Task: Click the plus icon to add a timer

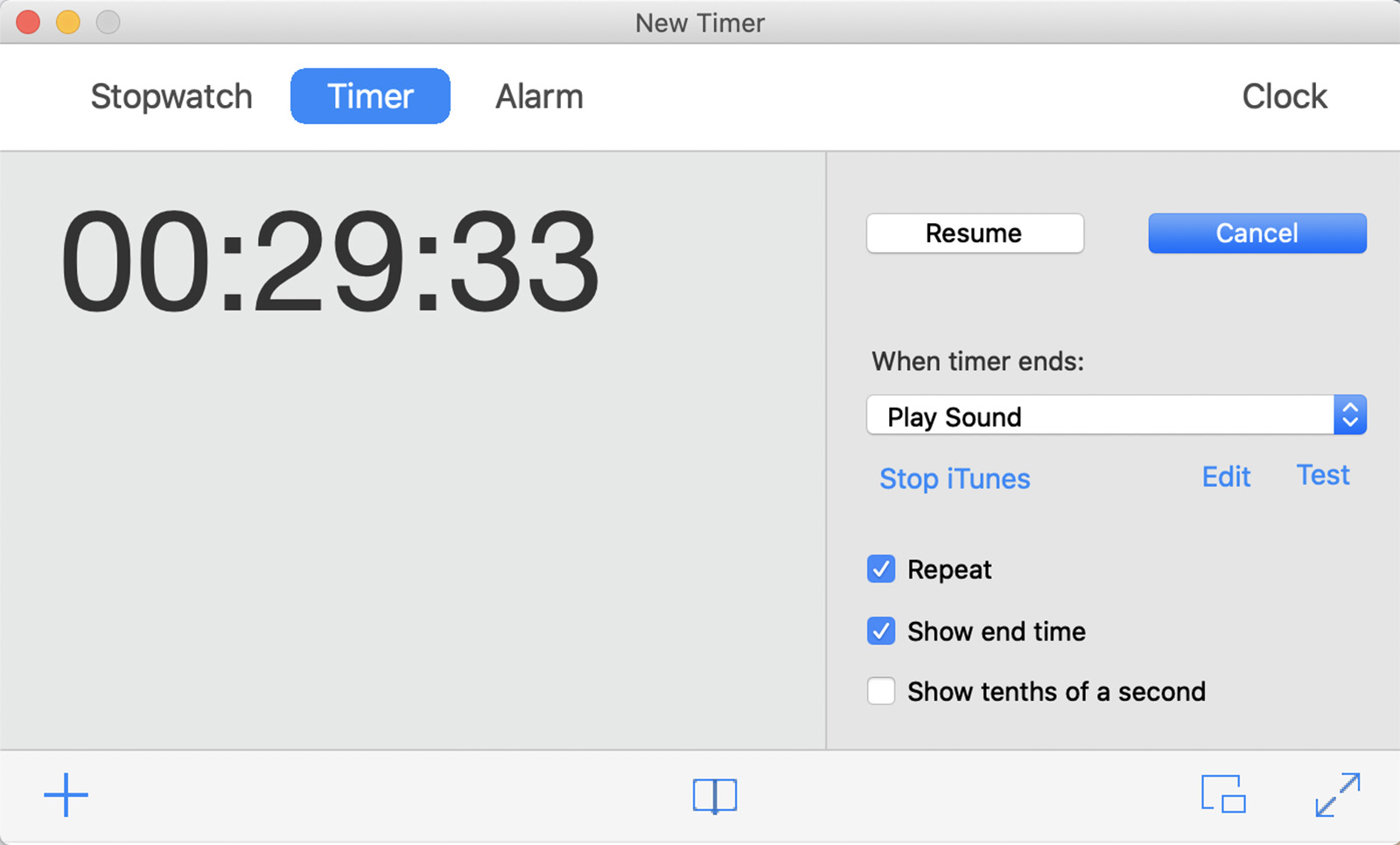Action: [x=66, y=796]
